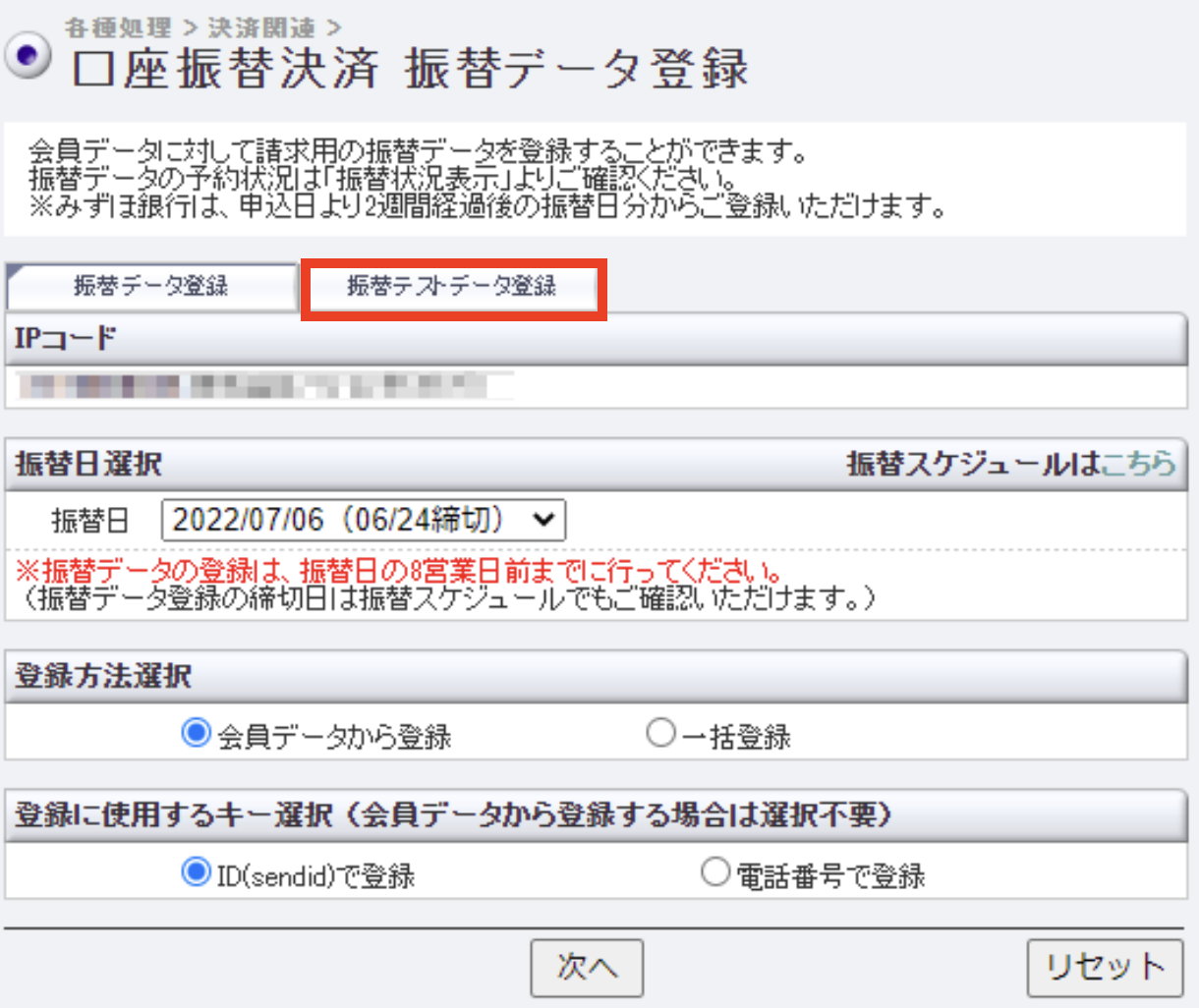
Task: Open the 振替日 date dropdown
Action: click(364, 520)
